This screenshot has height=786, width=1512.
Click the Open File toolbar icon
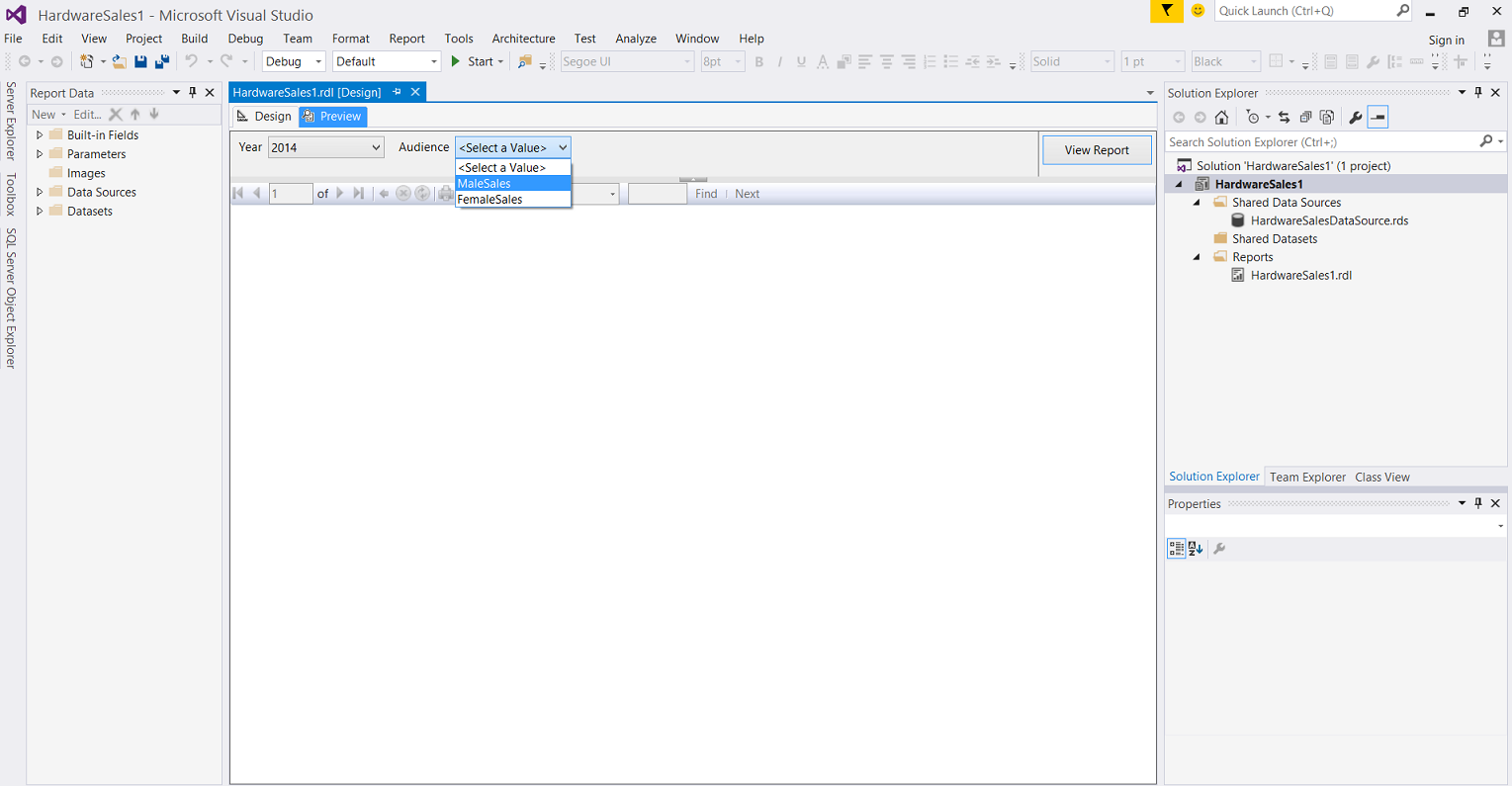tap(119, 61)
